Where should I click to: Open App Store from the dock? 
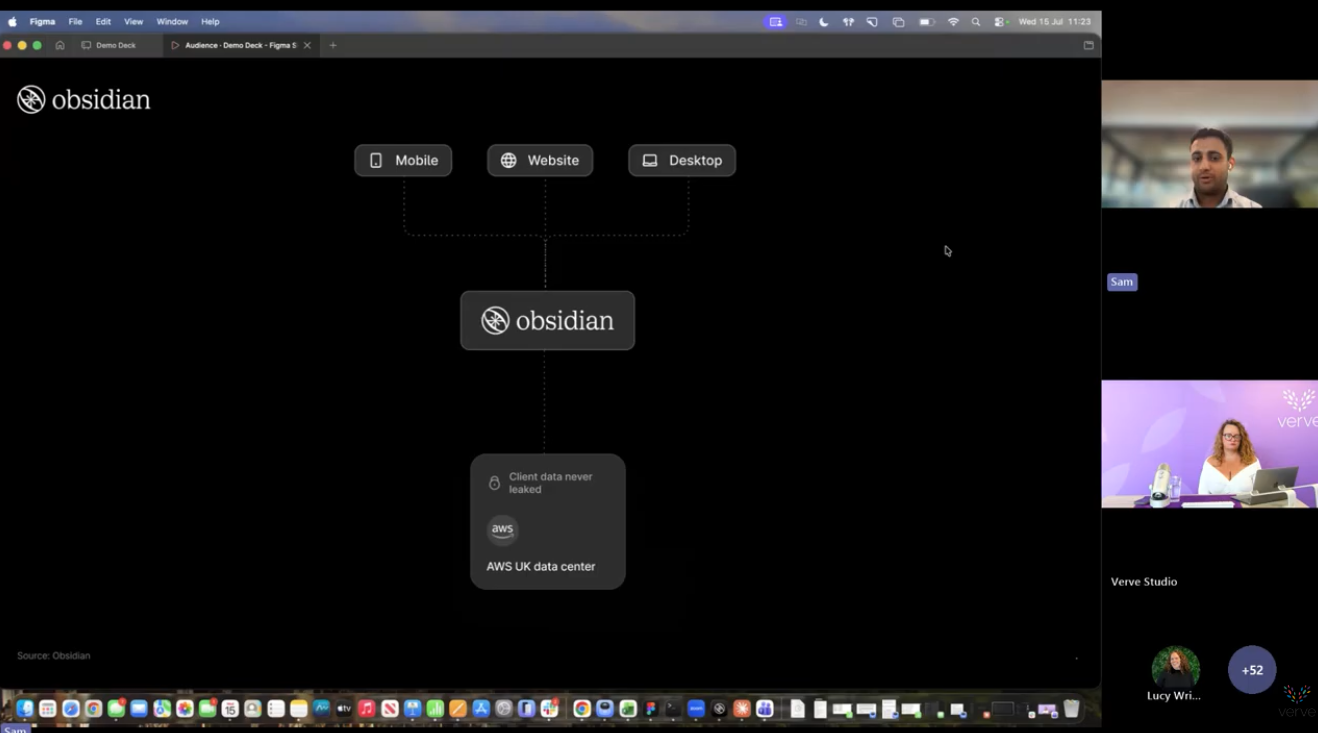click(x=481, y=709)
